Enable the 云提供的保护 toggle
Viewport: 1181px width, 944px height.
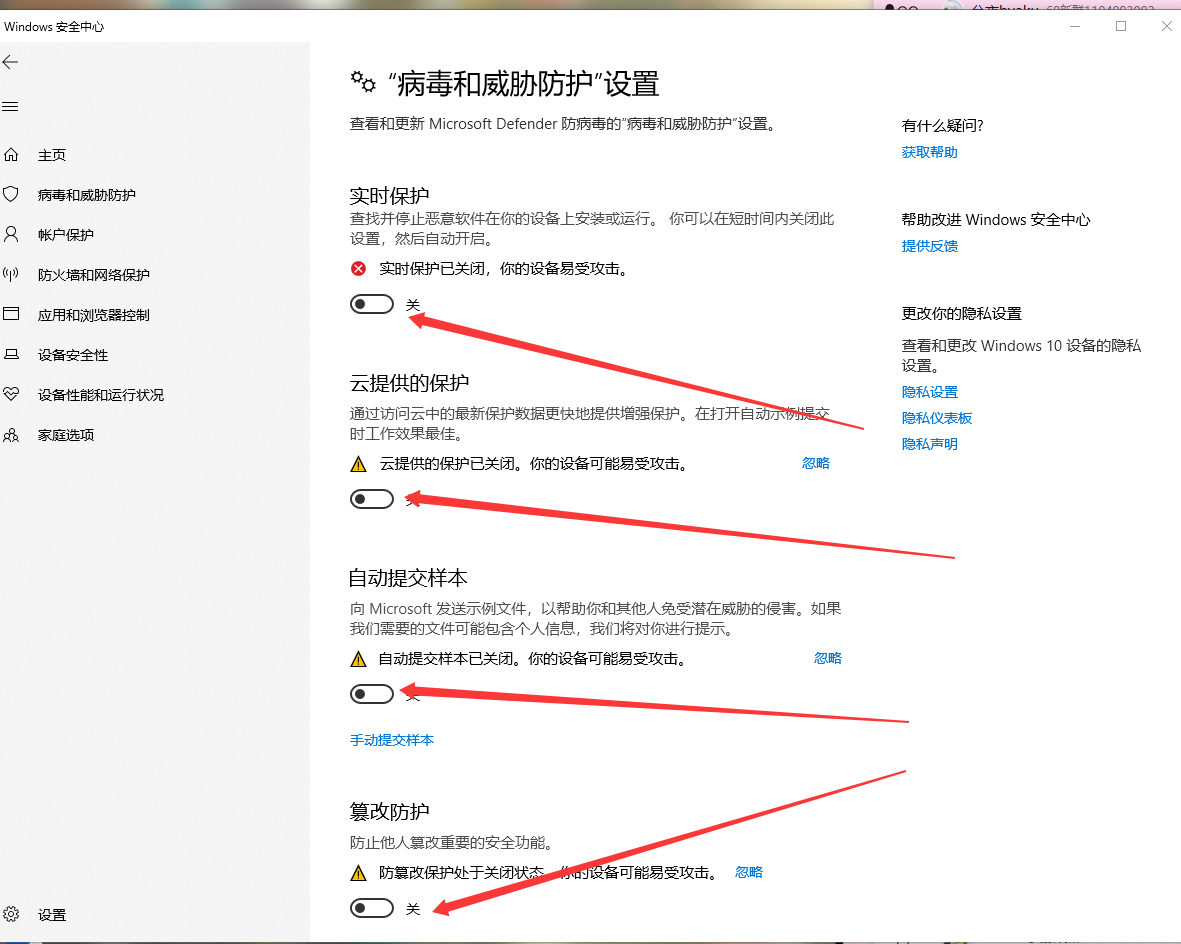[372, 499]
